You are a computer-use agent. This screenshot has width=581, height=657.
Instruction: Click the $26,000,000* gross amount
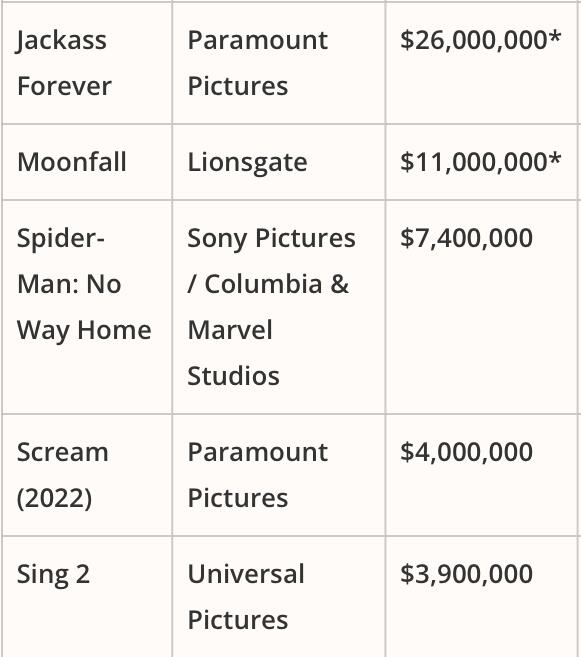coord(480,40)
